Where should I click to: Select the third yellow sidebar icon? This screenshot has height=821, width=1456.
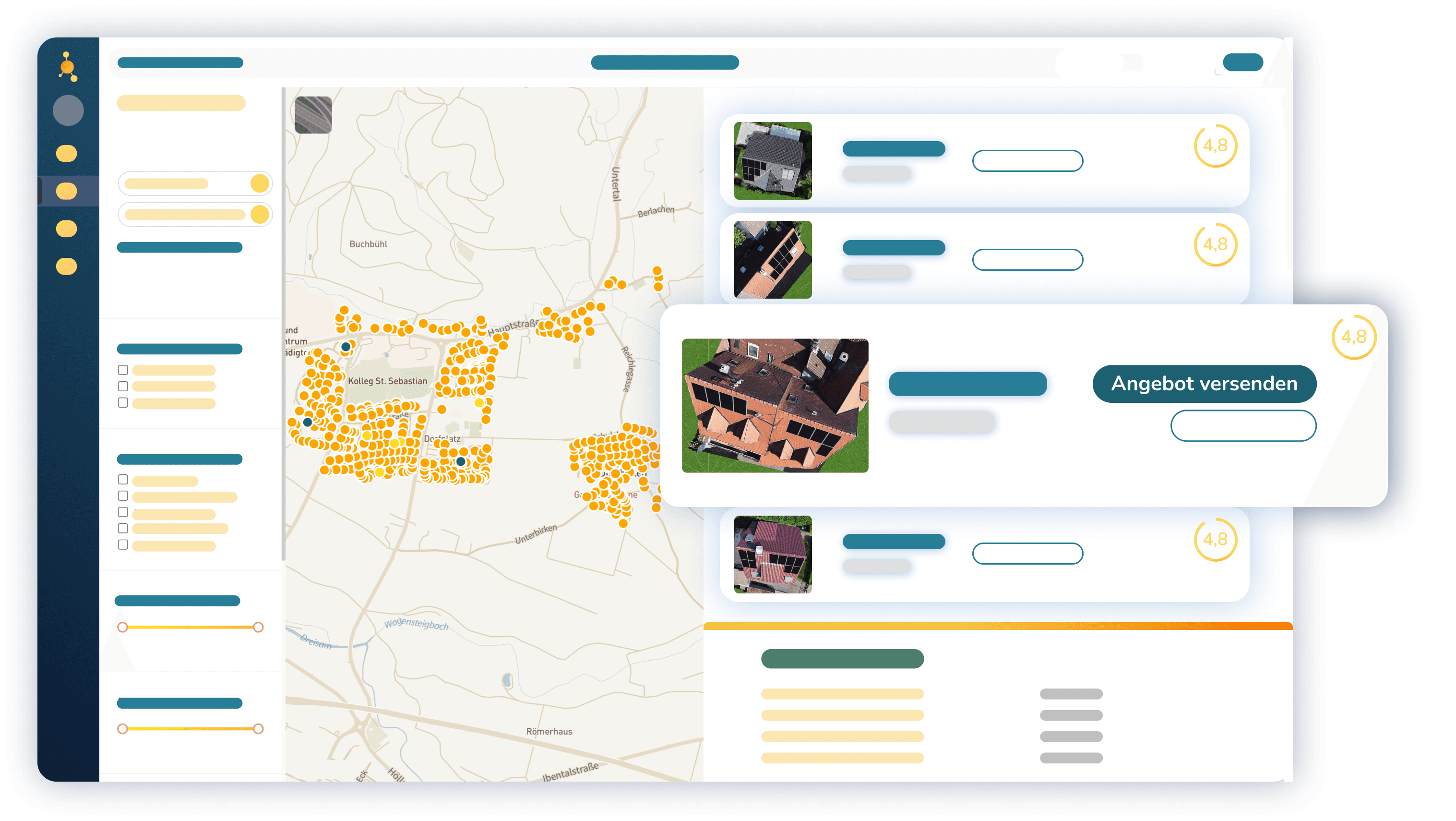[x=67, y=229]
